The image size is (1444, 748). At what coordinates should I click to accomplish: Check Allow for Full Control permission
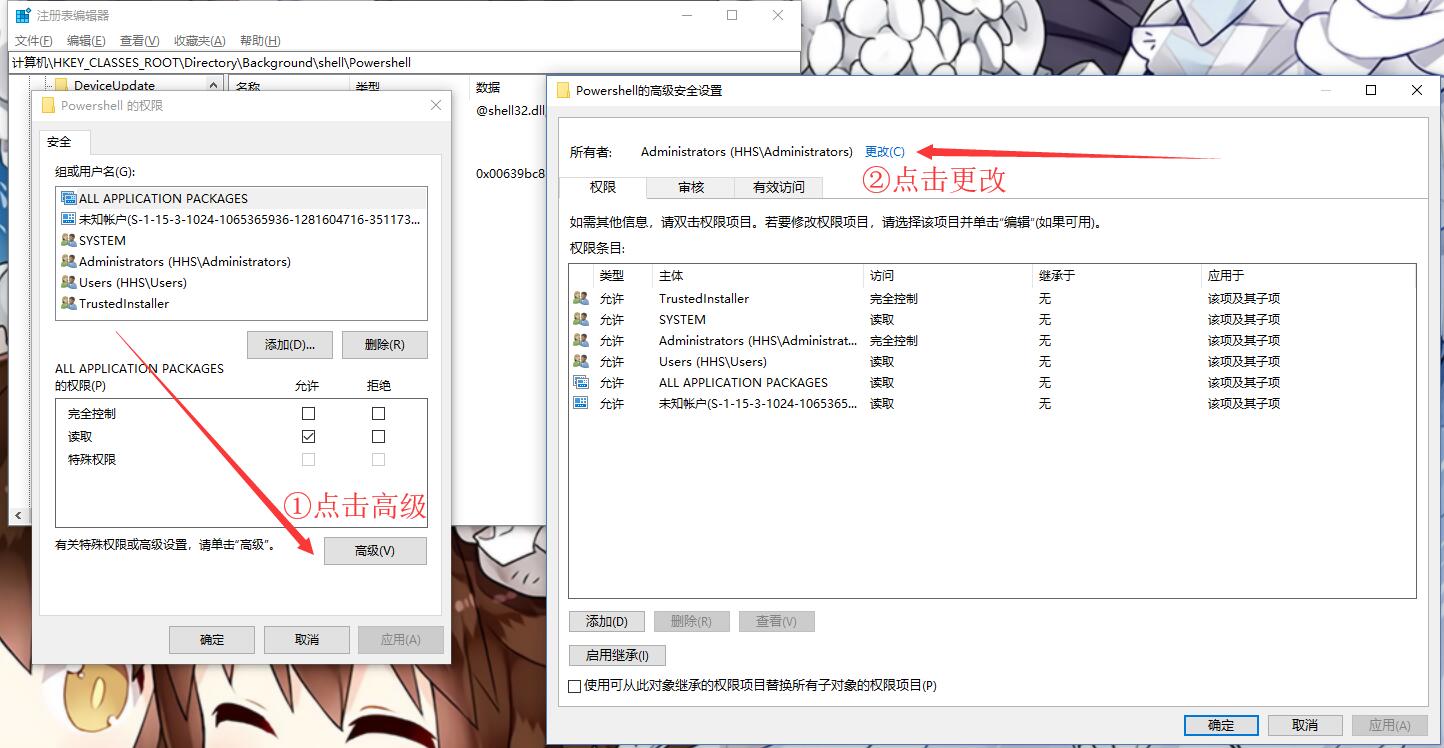(308, 413)
